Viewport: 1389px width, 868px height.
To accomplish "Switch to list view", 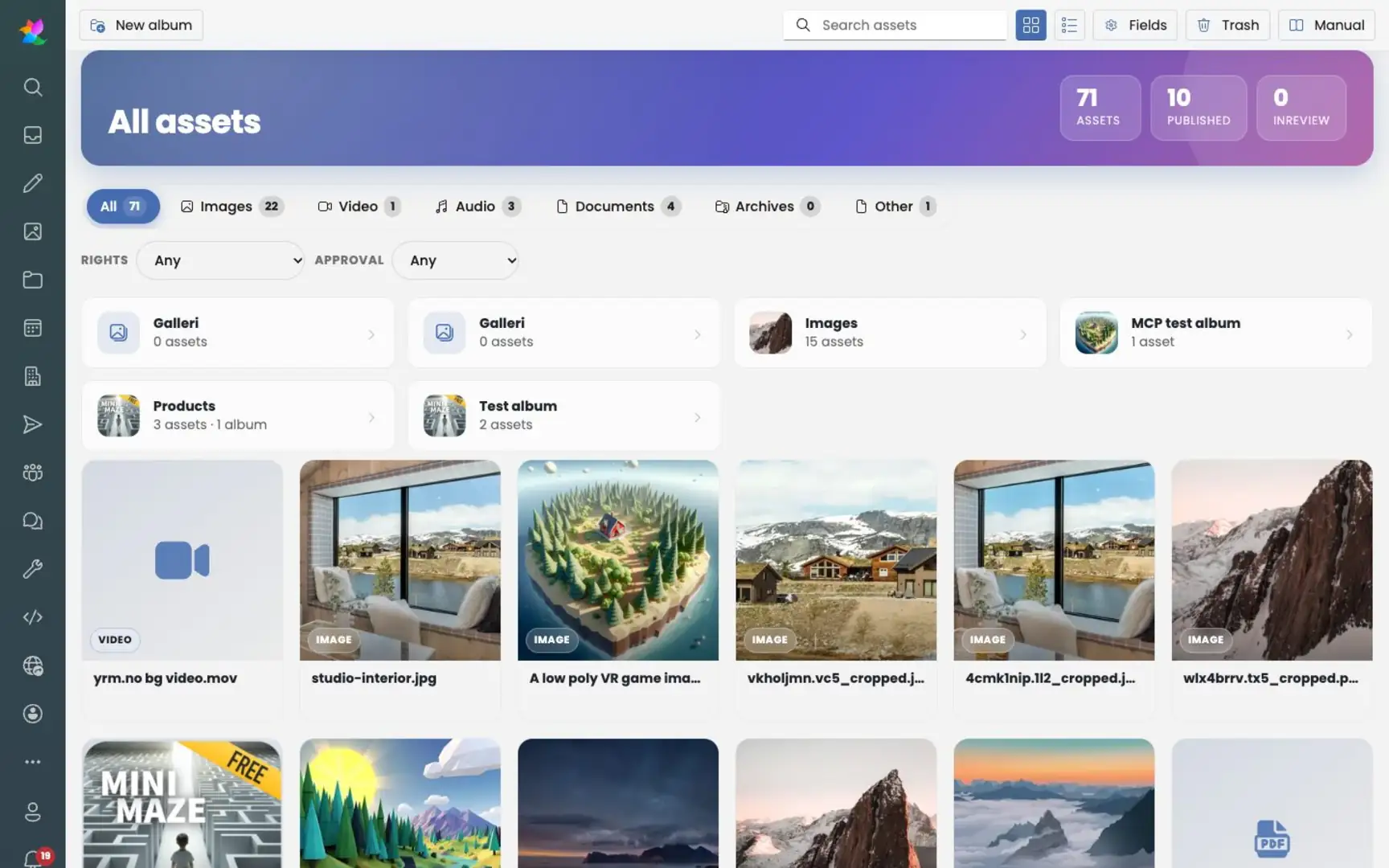I will (x=1069, y=25).
